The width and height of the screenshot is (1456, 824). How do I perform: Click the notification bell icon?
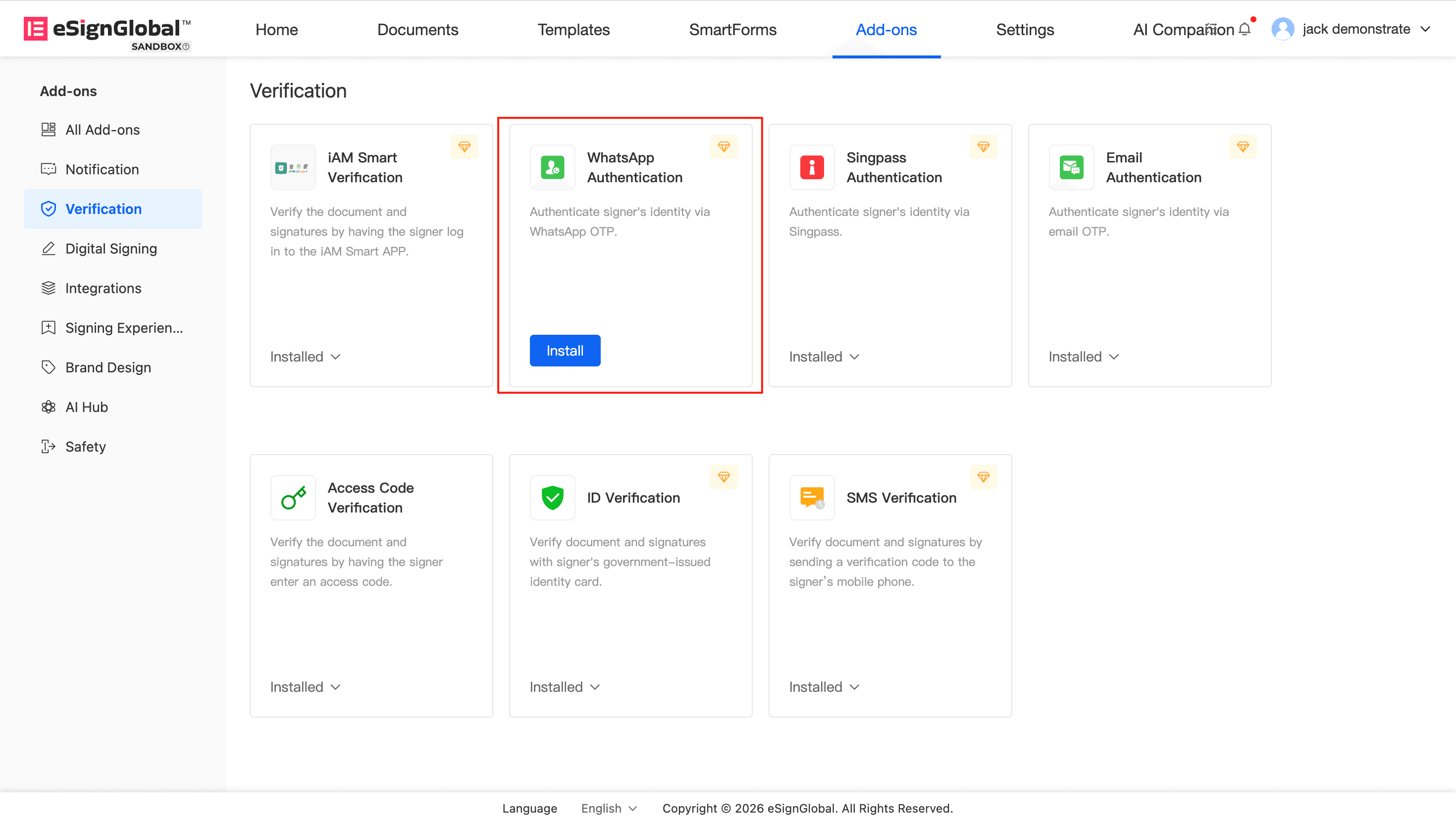[1244, 29]
